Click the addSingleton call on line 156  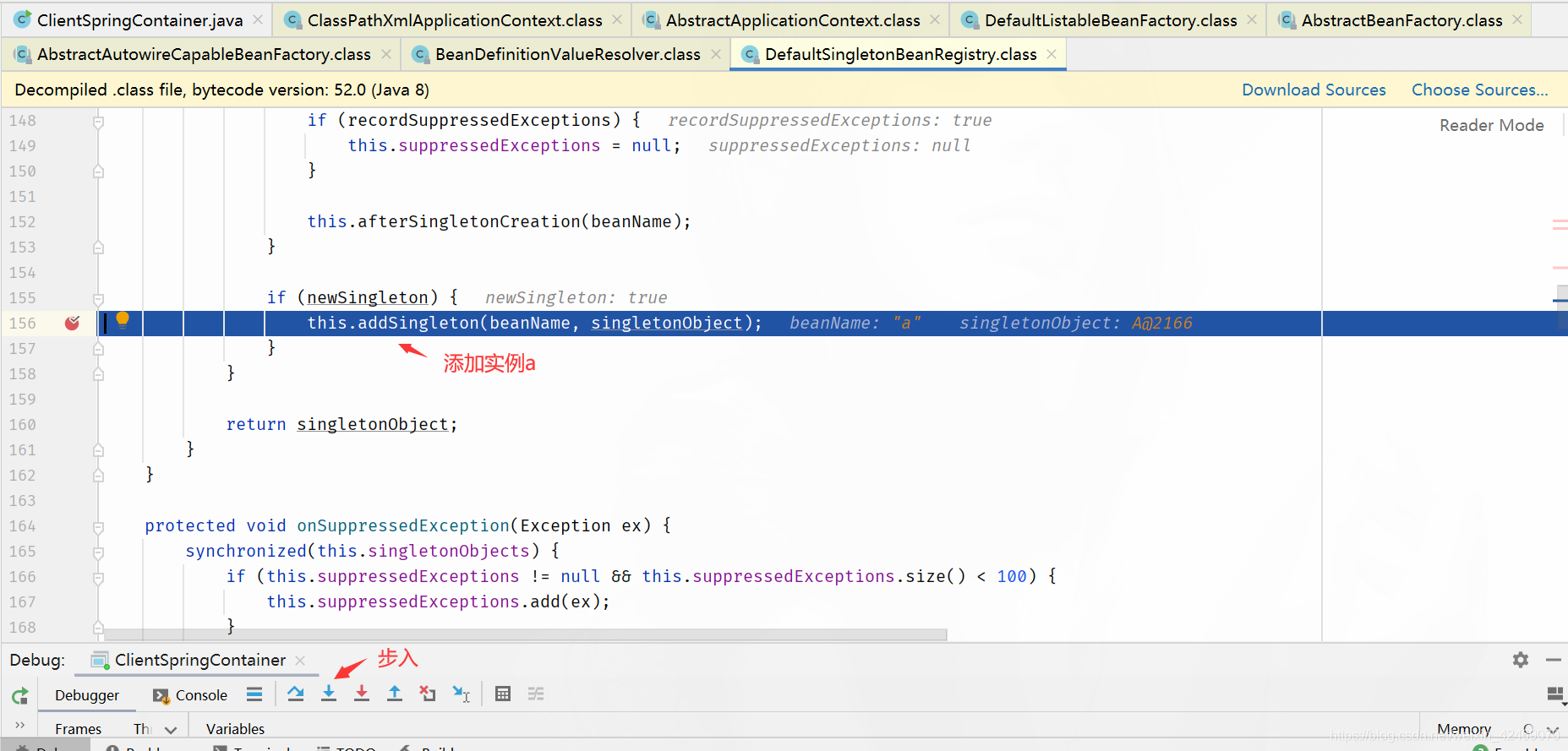pyautogui.click(x=418, y=323)
